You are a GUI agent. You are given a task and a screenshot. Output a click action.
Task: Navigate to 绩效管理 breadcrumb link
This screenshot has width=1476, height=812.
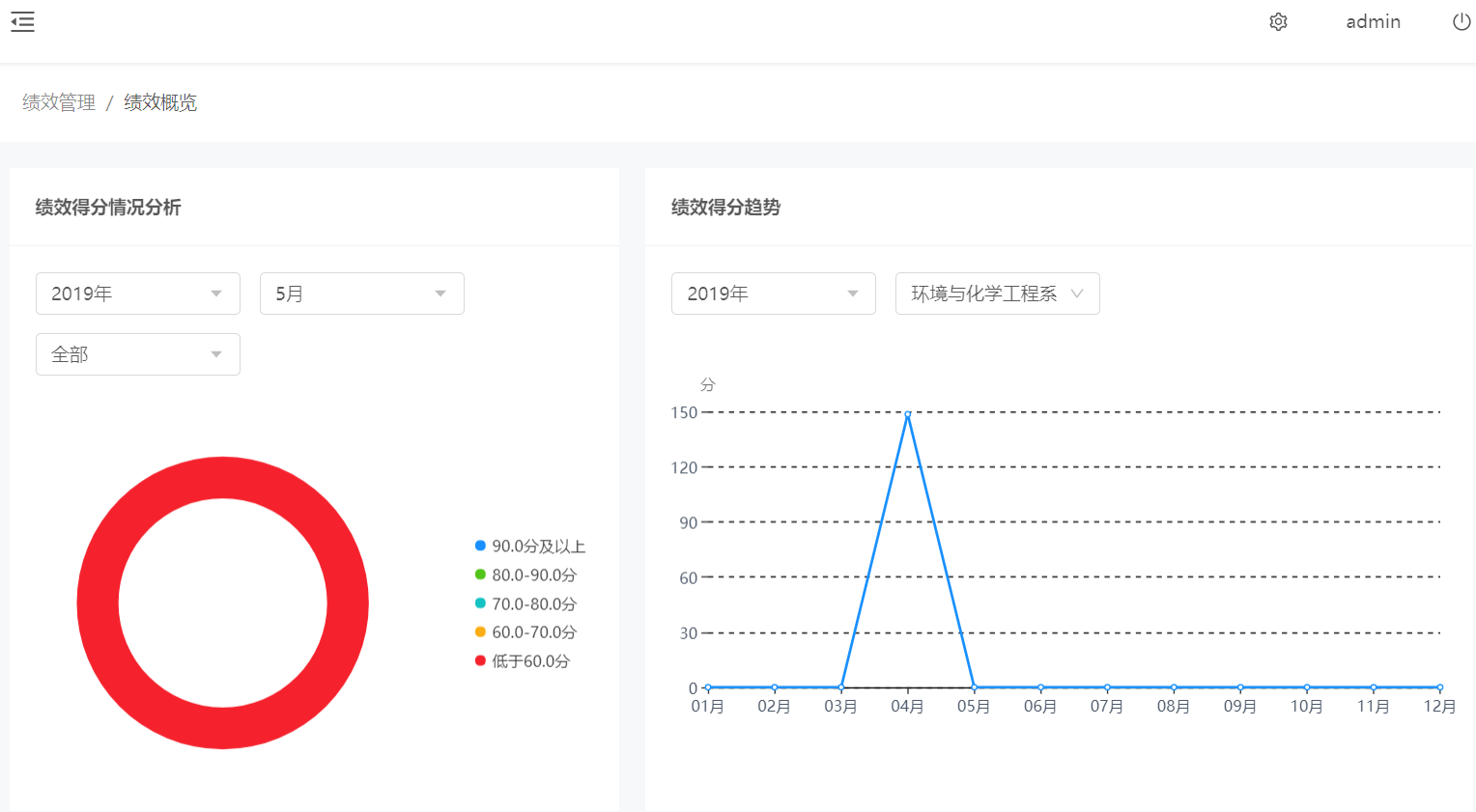click(59, 102)
